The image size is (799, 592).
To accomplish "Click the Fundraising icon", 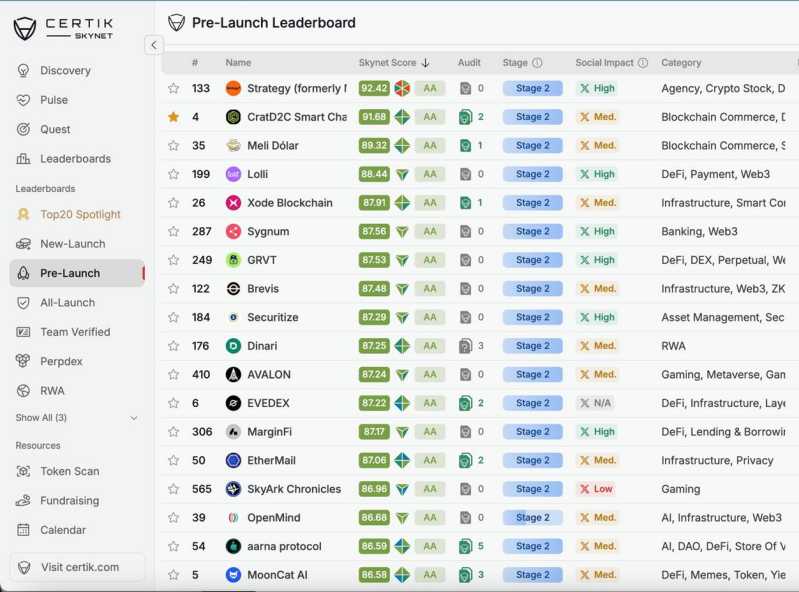I will click(x=23, y=501).
